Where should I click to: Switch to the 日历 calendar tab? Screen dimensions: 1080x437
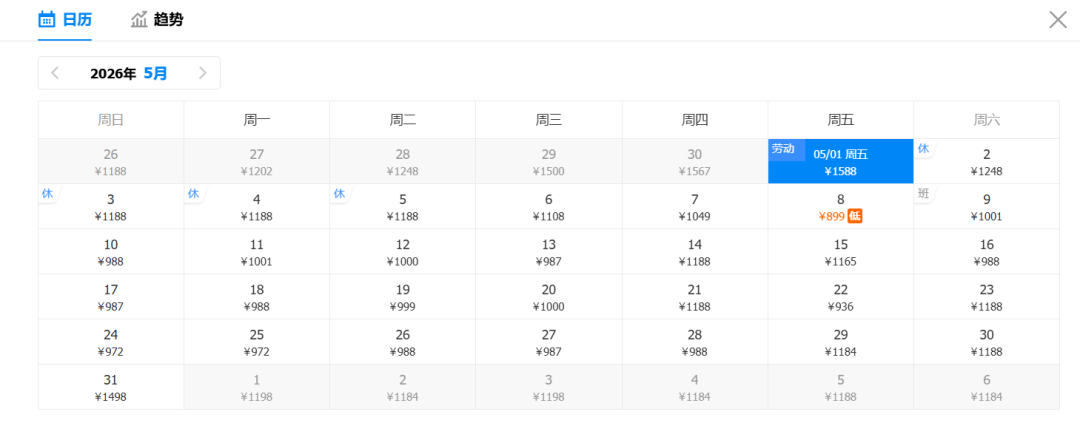[65, 19]
